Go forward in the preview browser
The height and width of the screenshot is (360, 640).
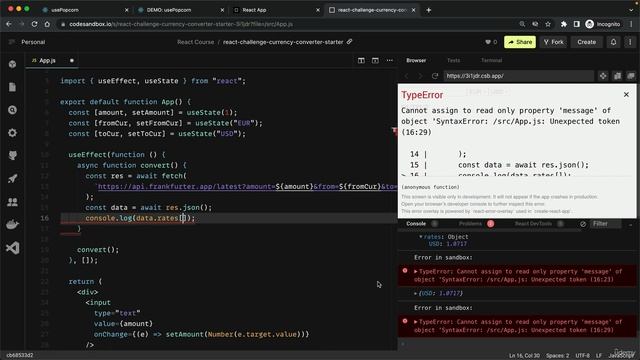(420, 76)
